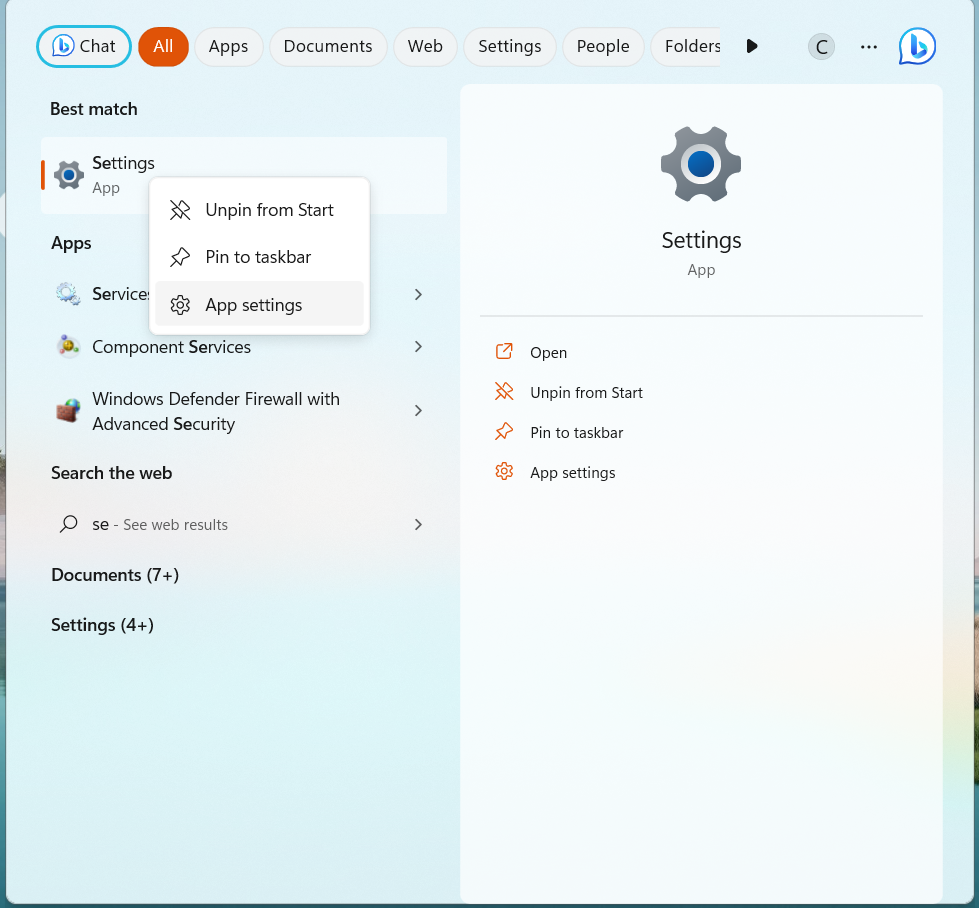Open the three-dot more options menu
This screenshot has height=908, width=979.
(869, 47)
